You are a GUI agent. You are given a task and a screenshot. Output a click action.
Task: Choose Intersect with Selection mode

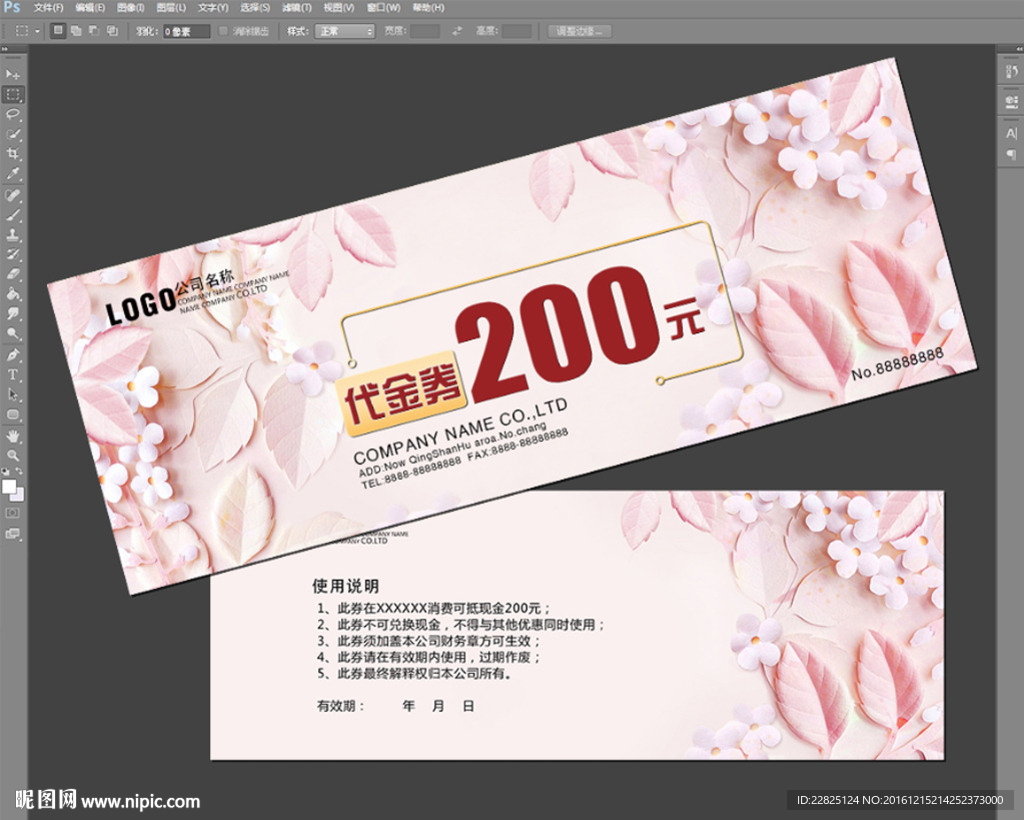(x=112, y=31)
